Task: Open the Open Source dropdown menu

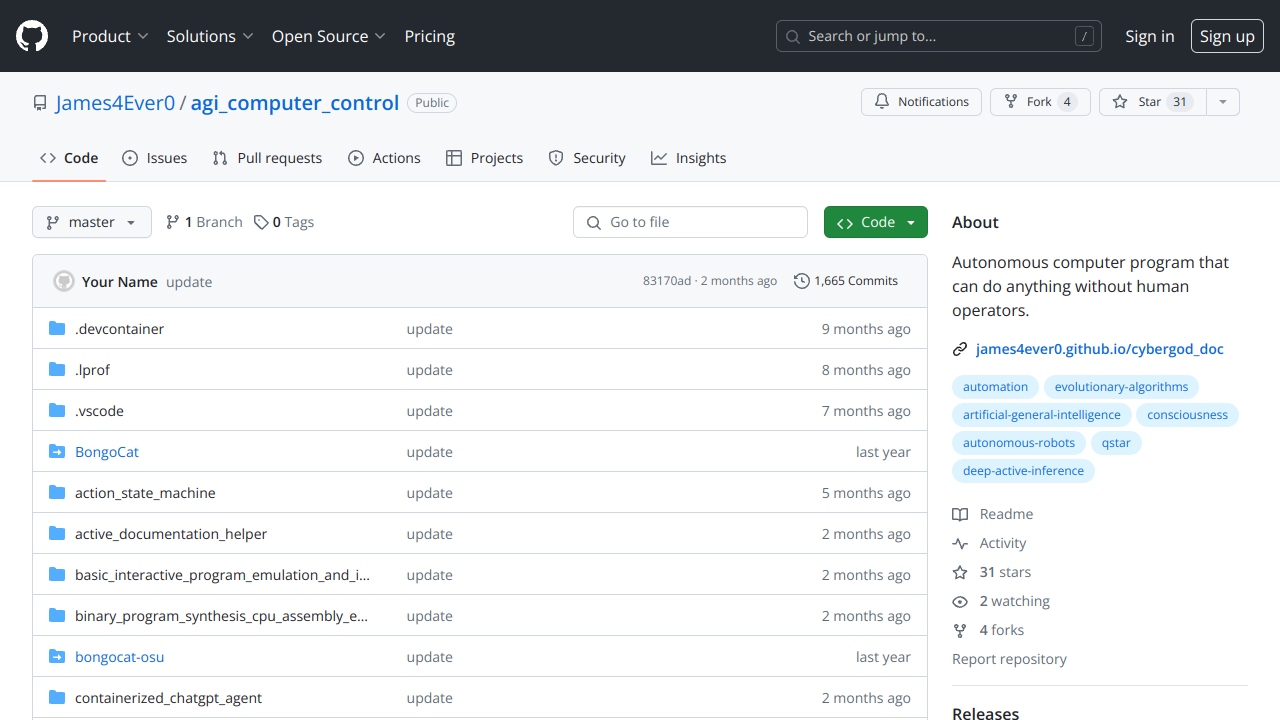Action: pyautogui.click(x=329, y=36)
